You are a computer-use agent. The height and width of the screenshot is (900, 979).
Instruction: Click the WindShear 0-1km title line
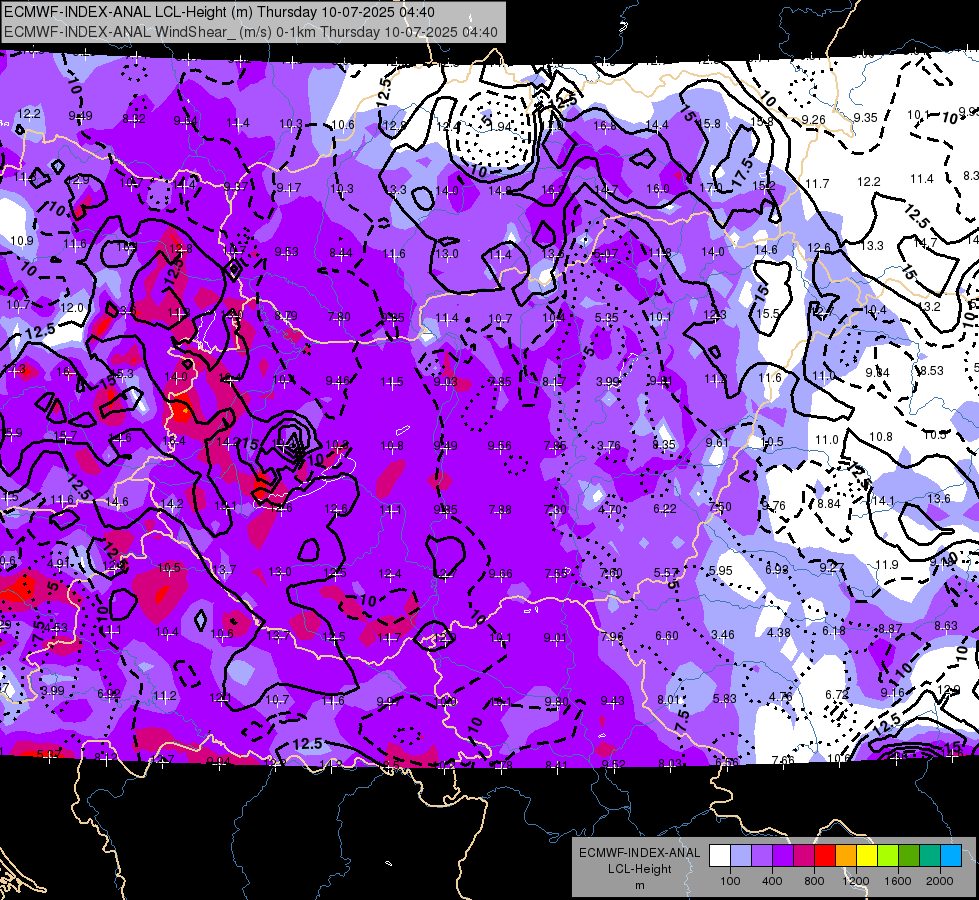coord(251,32)
